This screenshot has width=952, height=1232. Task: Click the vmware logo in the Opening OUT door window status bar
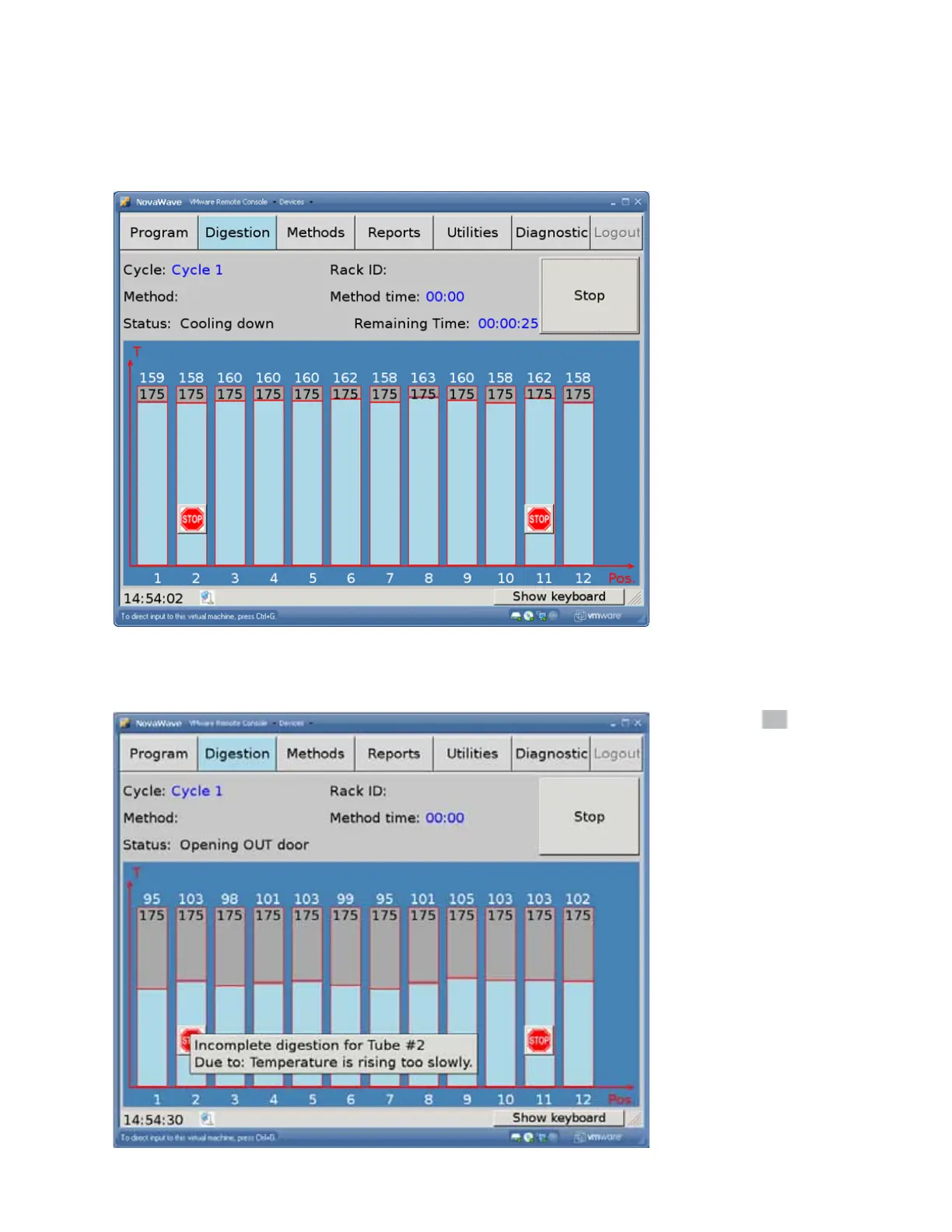[x=599, y=1137]
